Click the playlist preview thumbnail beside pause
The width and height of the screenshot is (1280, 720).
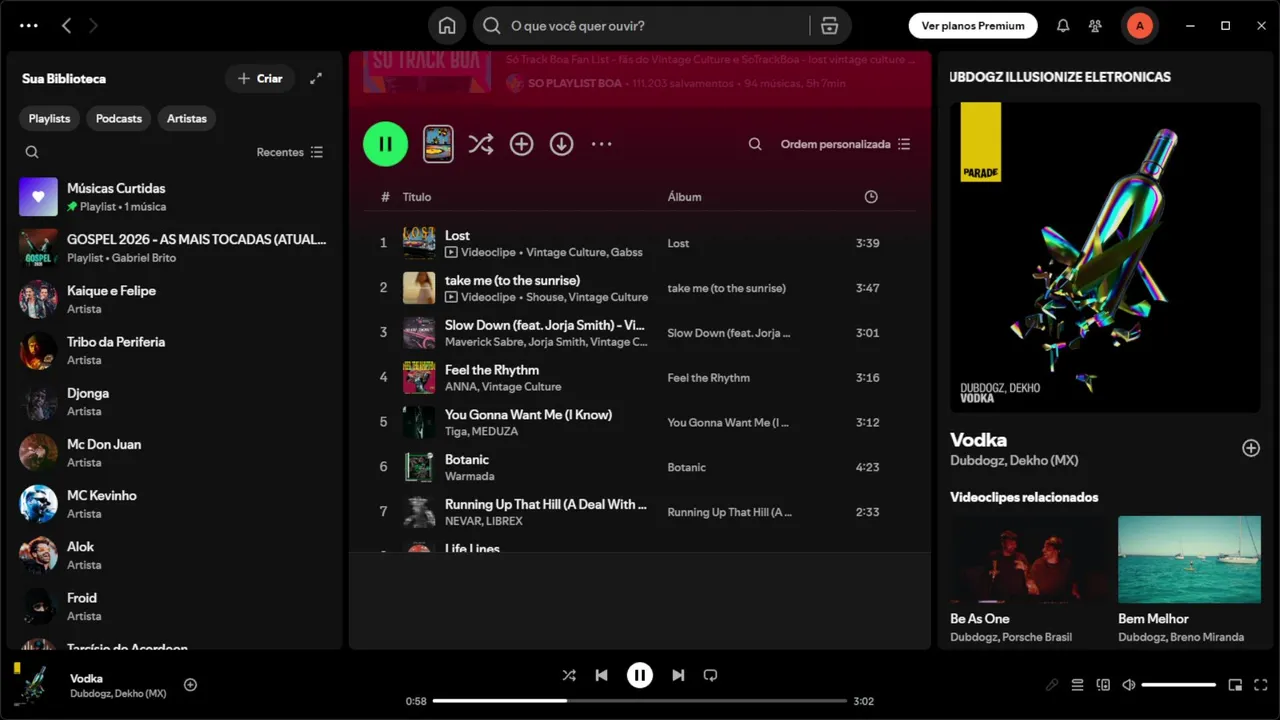pyautogui.click(x=438, y=144)
